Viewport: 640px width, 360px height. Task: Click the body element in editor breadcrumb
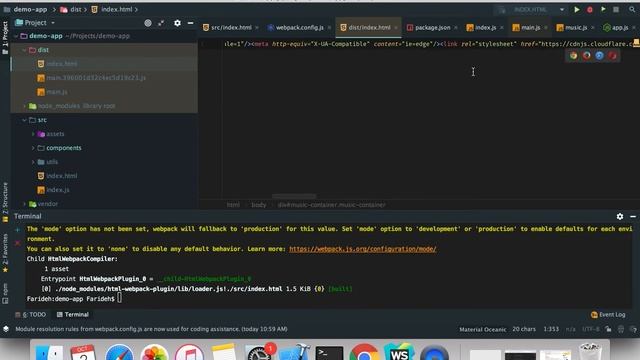click(258, 205)
